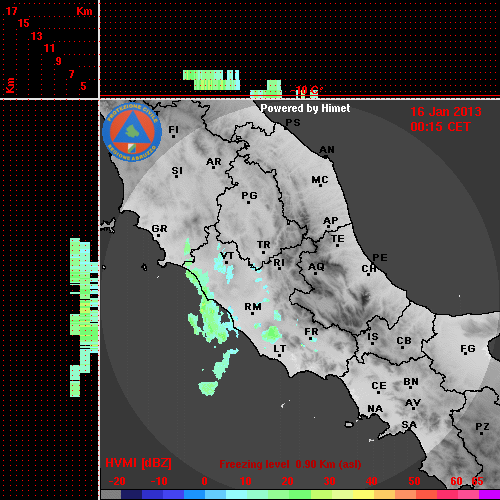Click the 7 km altitude tick label
Viewport: 500px width, 500px height.
(71, 74)
